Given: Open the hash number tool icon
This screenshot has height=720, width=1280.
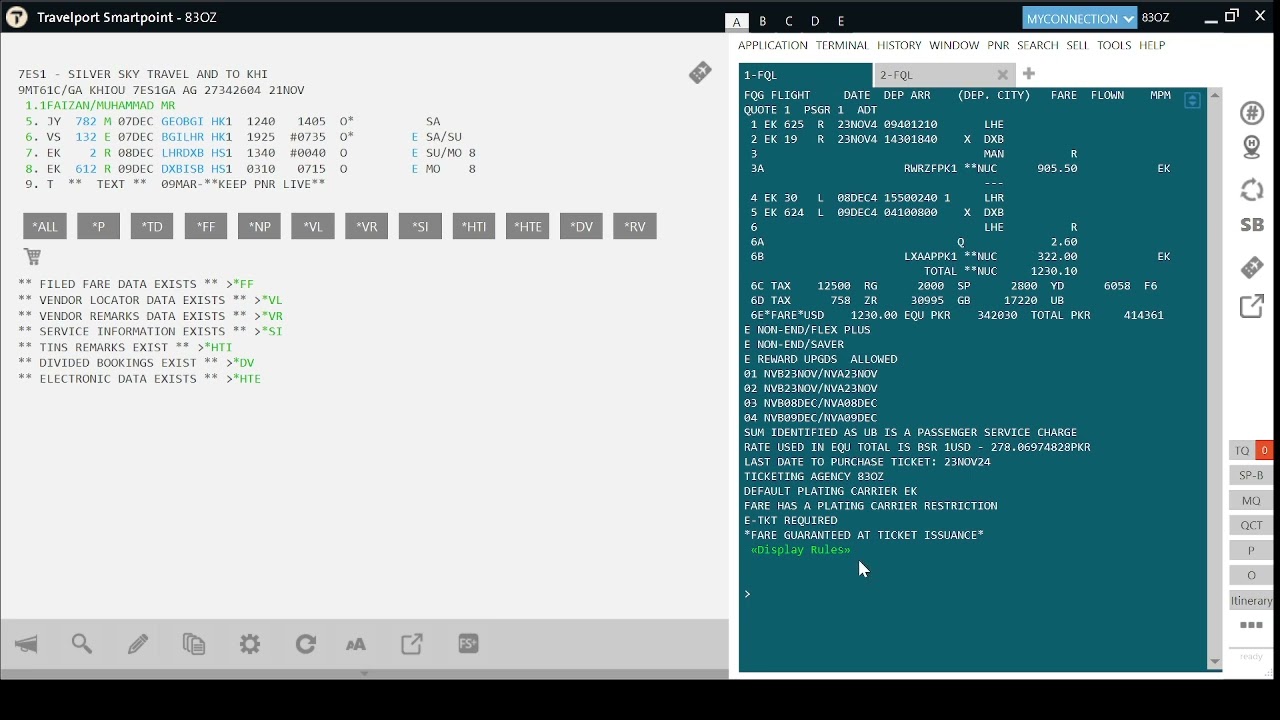Looking at the screenshot, I should click(x=1252, y=113).
